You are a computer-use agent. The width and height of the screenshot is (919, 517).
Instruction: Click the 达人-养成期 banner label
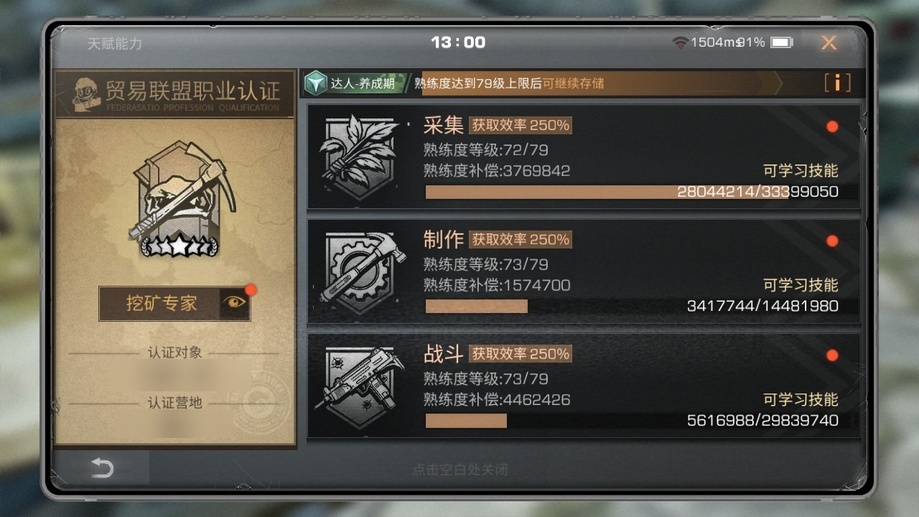(362, 83)
